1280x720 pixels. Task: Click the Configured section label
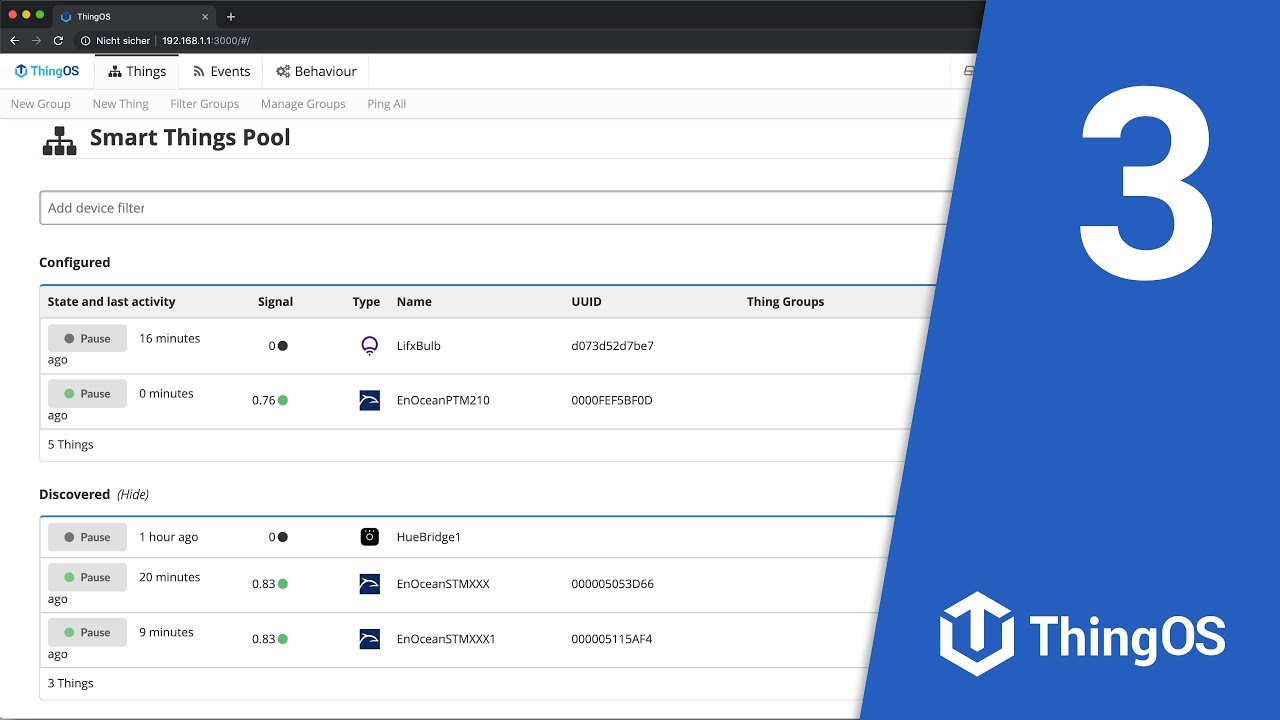coord(75,262)
